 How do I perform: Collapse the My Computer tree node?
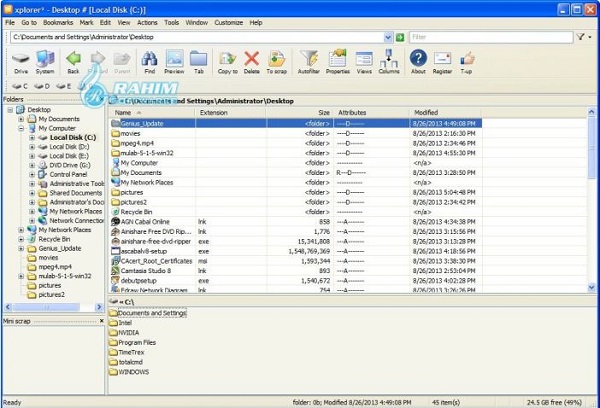tap(22, 128)
